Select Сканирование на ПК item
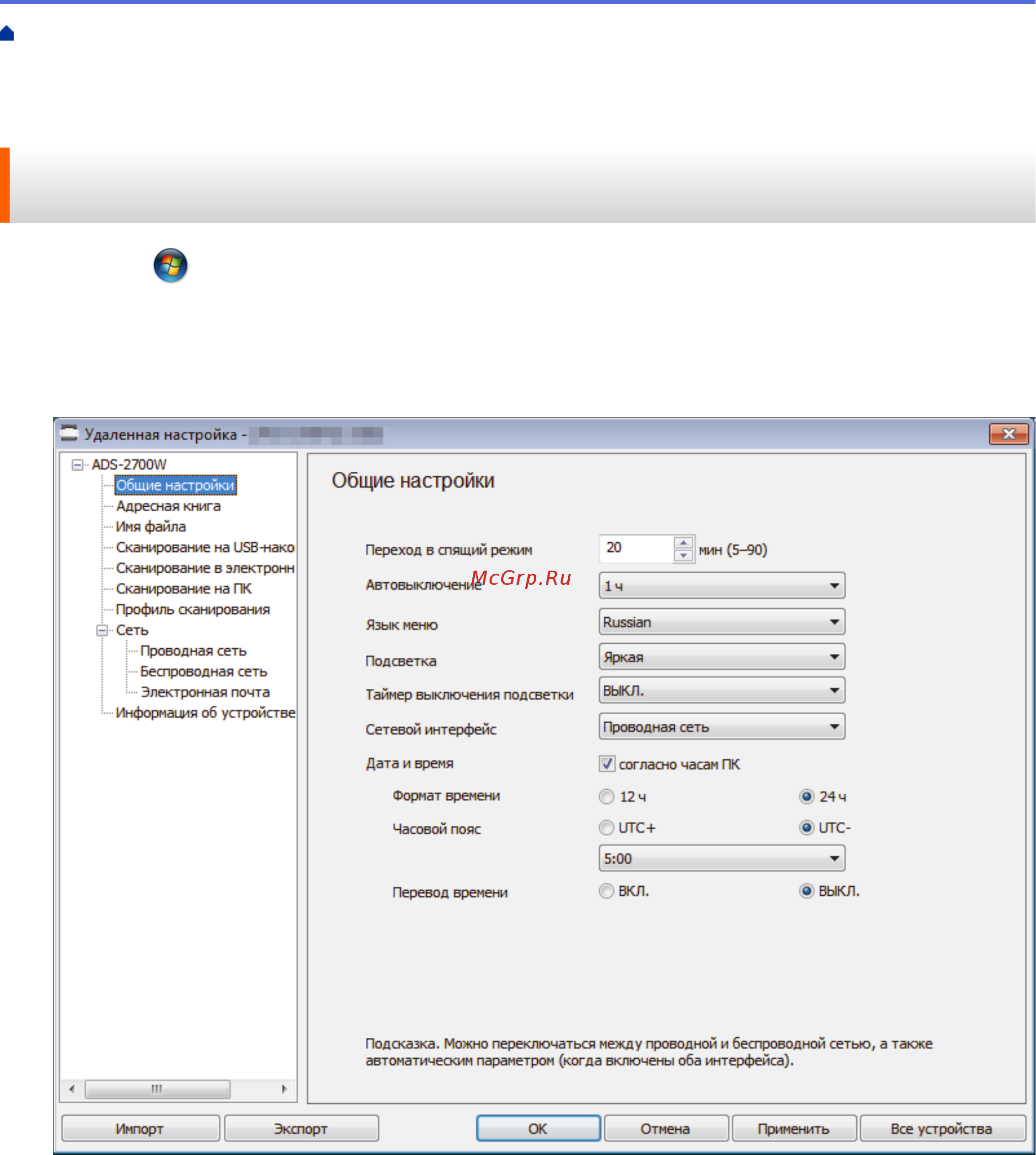Image resolution: width=1036 pixels, height=1155 pixels. point(183,588)
